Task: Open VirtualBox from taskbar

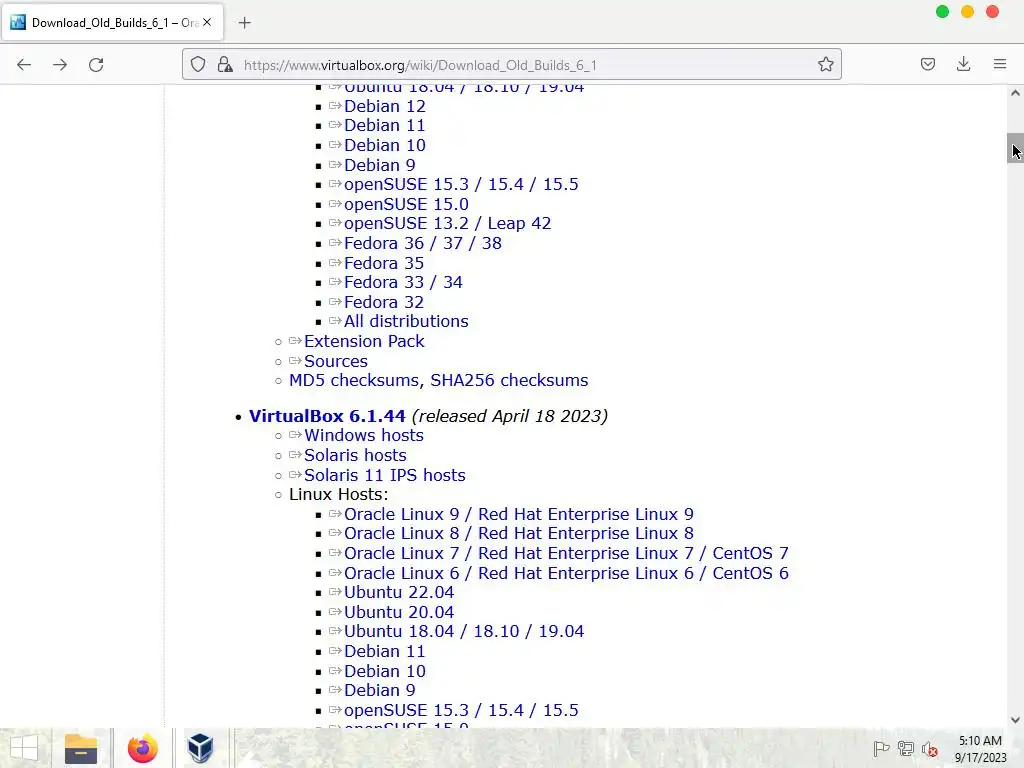Action: pos(200,748)
